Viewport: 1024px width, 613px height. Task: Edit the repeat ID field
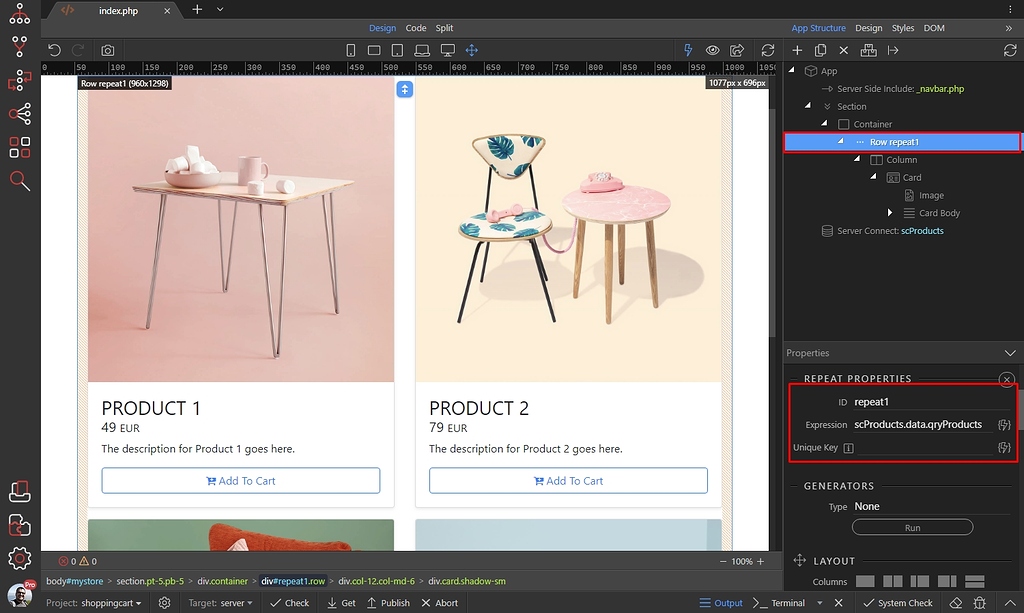click(x=931, y=402)
